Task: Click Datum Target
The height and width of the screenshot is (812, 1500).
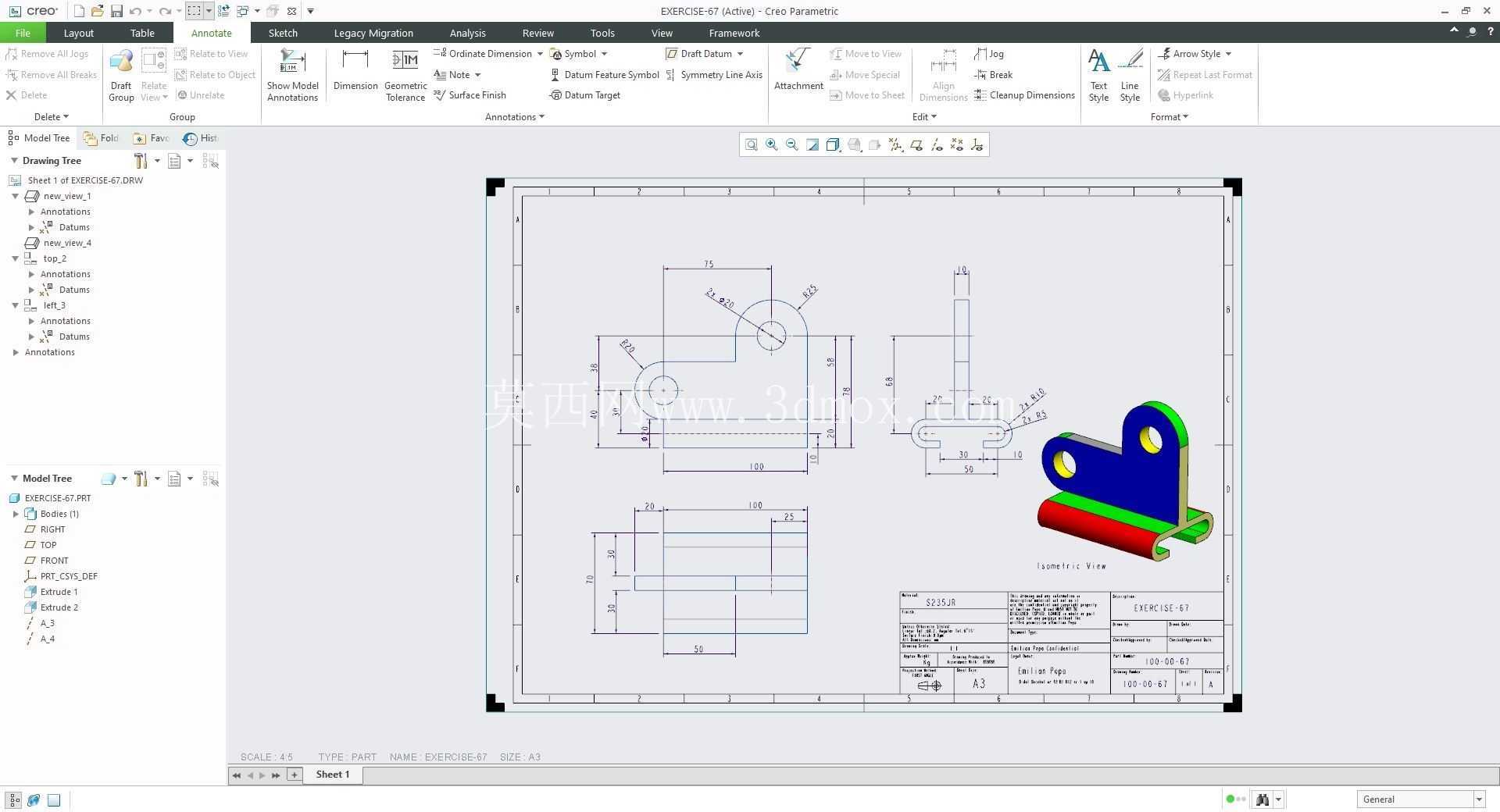Action: point(585,95)
